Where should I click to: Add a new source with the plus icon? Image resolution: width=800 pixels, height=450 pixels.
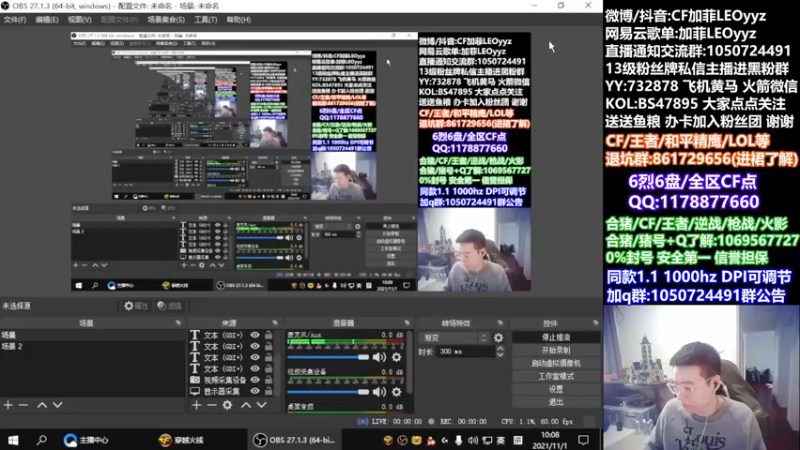[x=197, y=405]
